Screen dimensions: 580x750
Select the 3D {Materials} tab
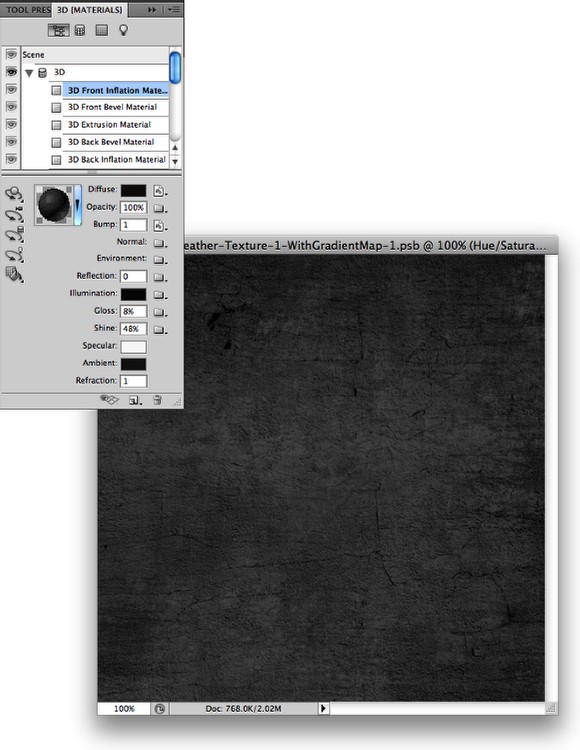(89, 10)
